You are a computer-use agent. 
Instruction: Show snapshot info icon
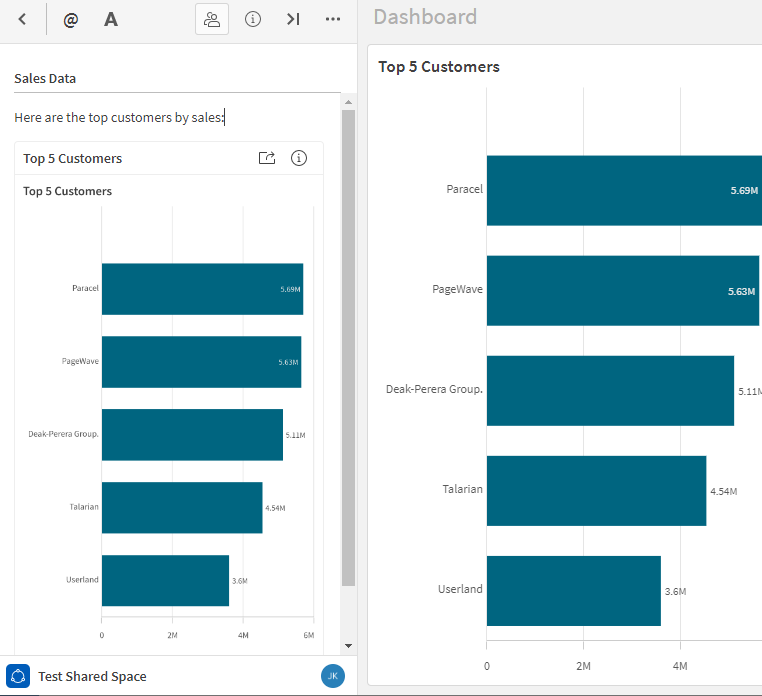click(298, 158)
